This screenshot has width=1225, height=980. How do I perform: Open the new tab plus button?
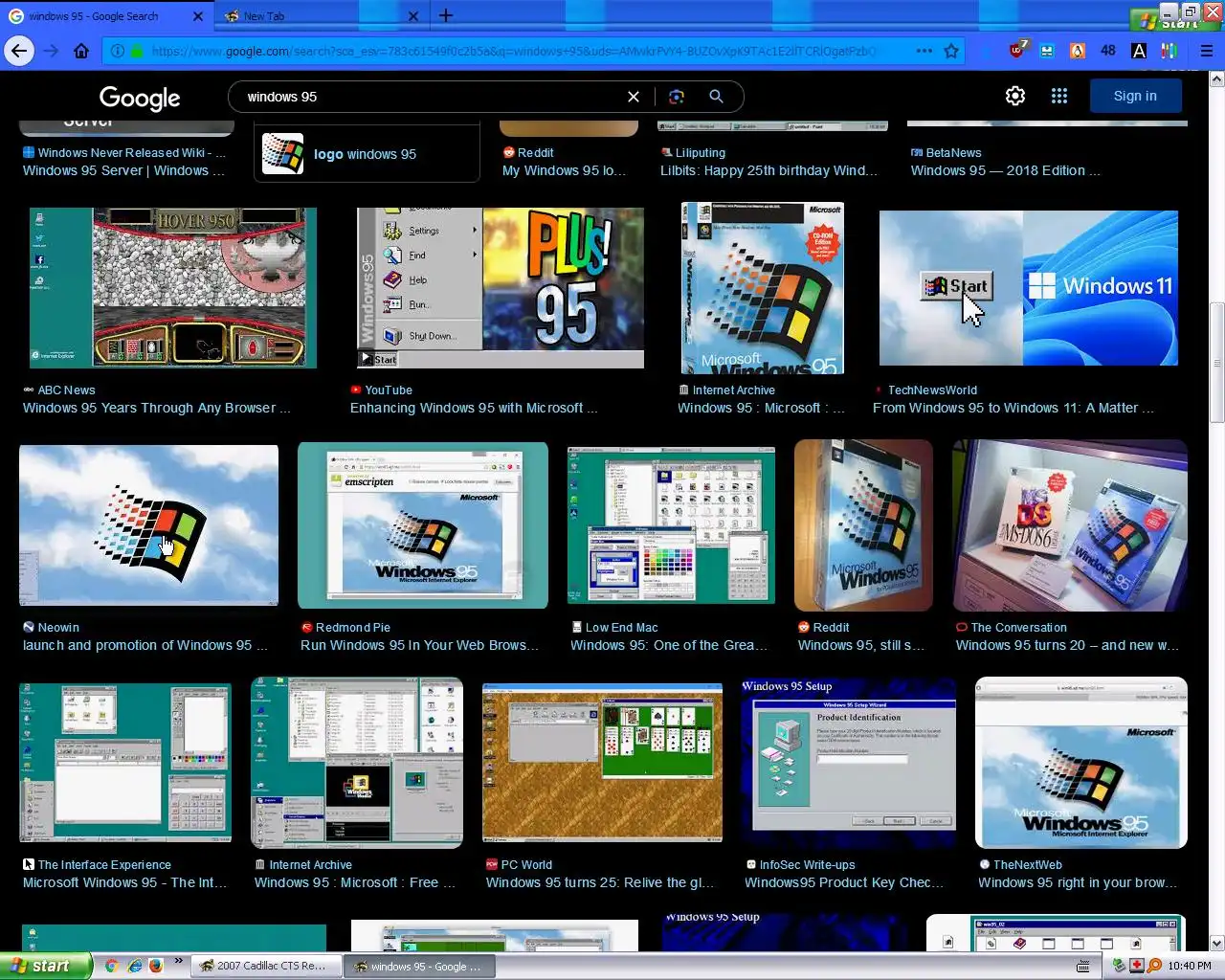(x=446, y=15)
